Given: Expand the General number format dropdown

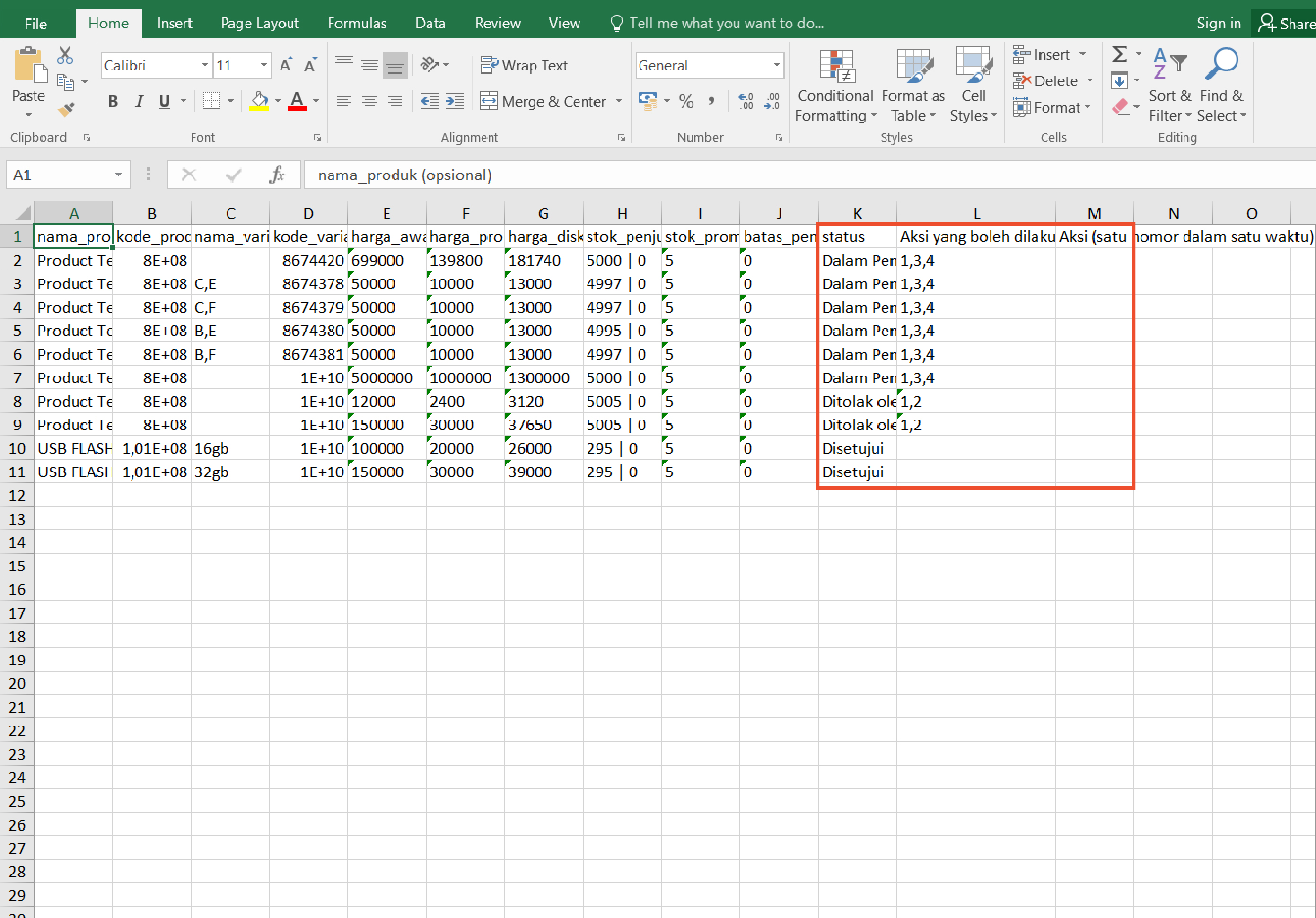Looking at the screenshot, I should pos(776,65).
